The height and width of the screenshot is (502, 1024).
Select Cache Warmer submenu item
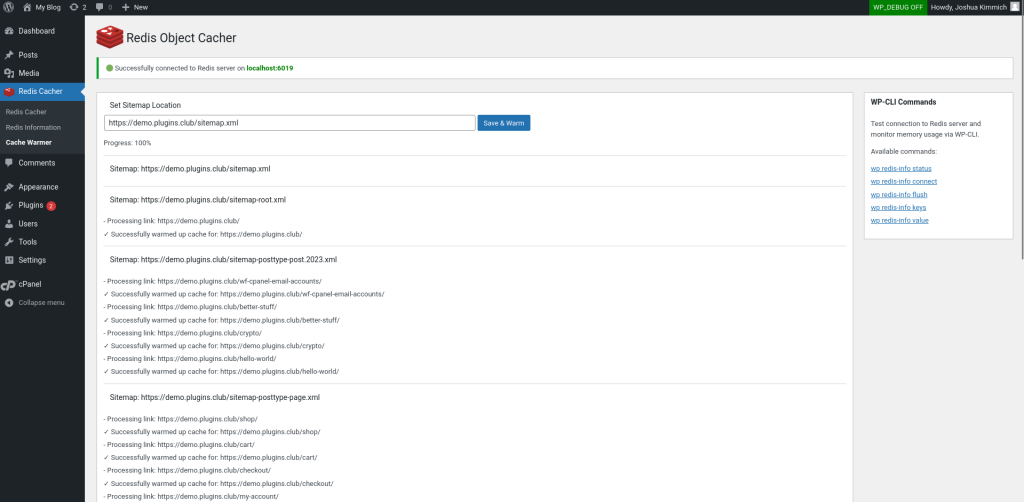click(x=28, y=142)
